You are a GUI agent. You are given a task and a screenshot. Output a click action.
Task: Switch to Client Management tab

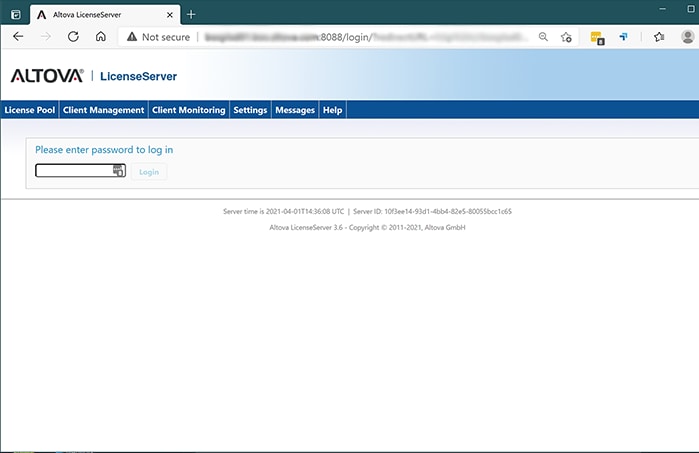[x=104, y=110]
